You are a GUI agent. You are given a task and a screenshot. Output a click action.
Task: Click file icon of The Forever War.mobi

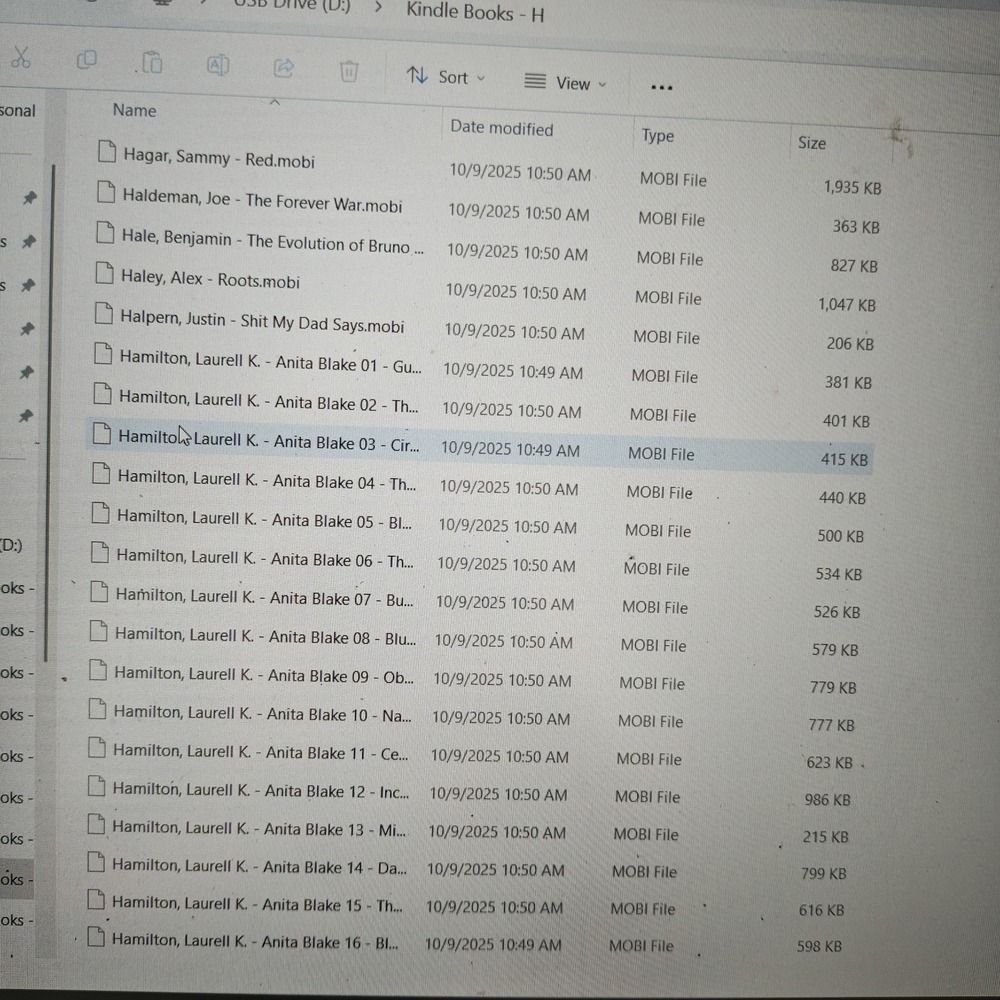click(106, 192)
